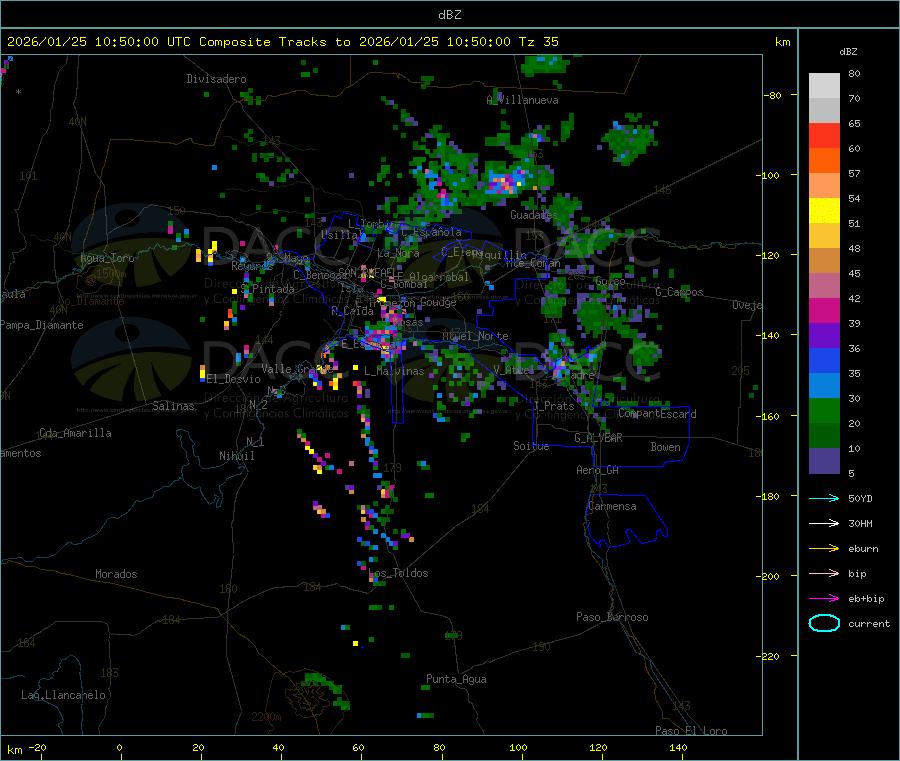The image size is (900, 761).
Task: Click the 'Soitue' place label
Action: [x=532, y=446]
